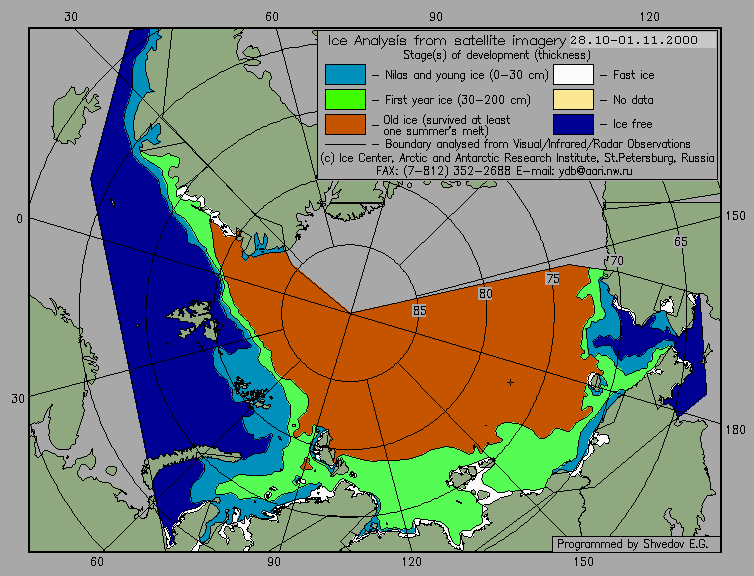Click the latitude label 70

616,261
